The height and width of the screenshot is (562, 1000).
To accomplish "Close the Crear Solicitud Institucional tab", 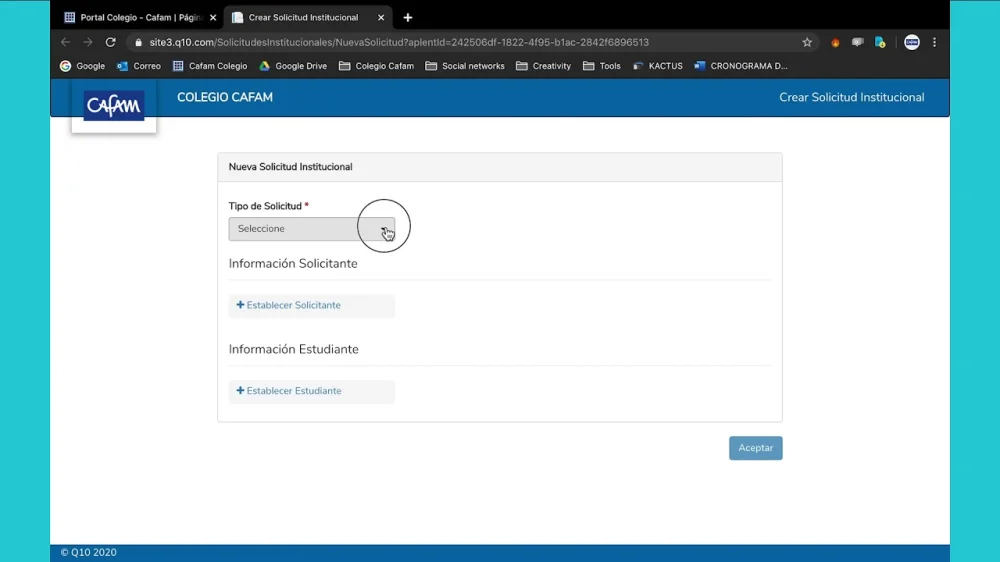I will click(x=381, y=18).
